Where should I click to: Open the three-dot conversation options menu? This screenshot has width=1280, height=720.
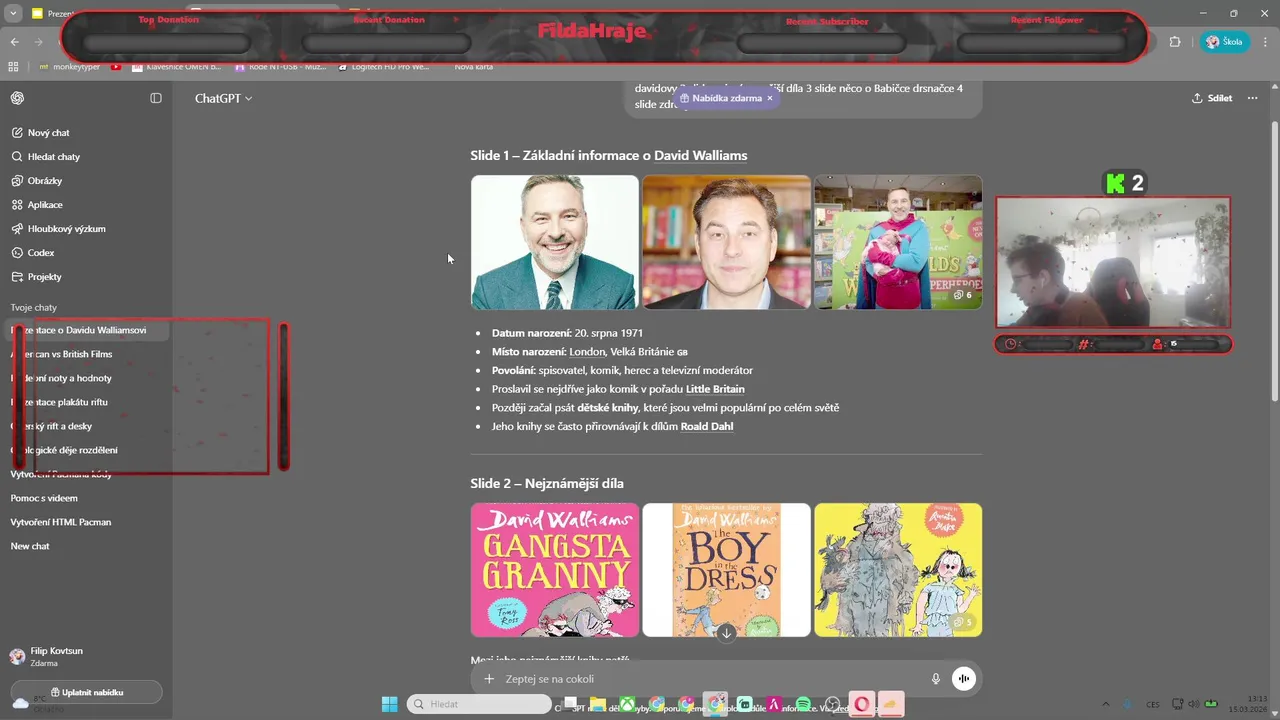click(x=1252, y=98)
